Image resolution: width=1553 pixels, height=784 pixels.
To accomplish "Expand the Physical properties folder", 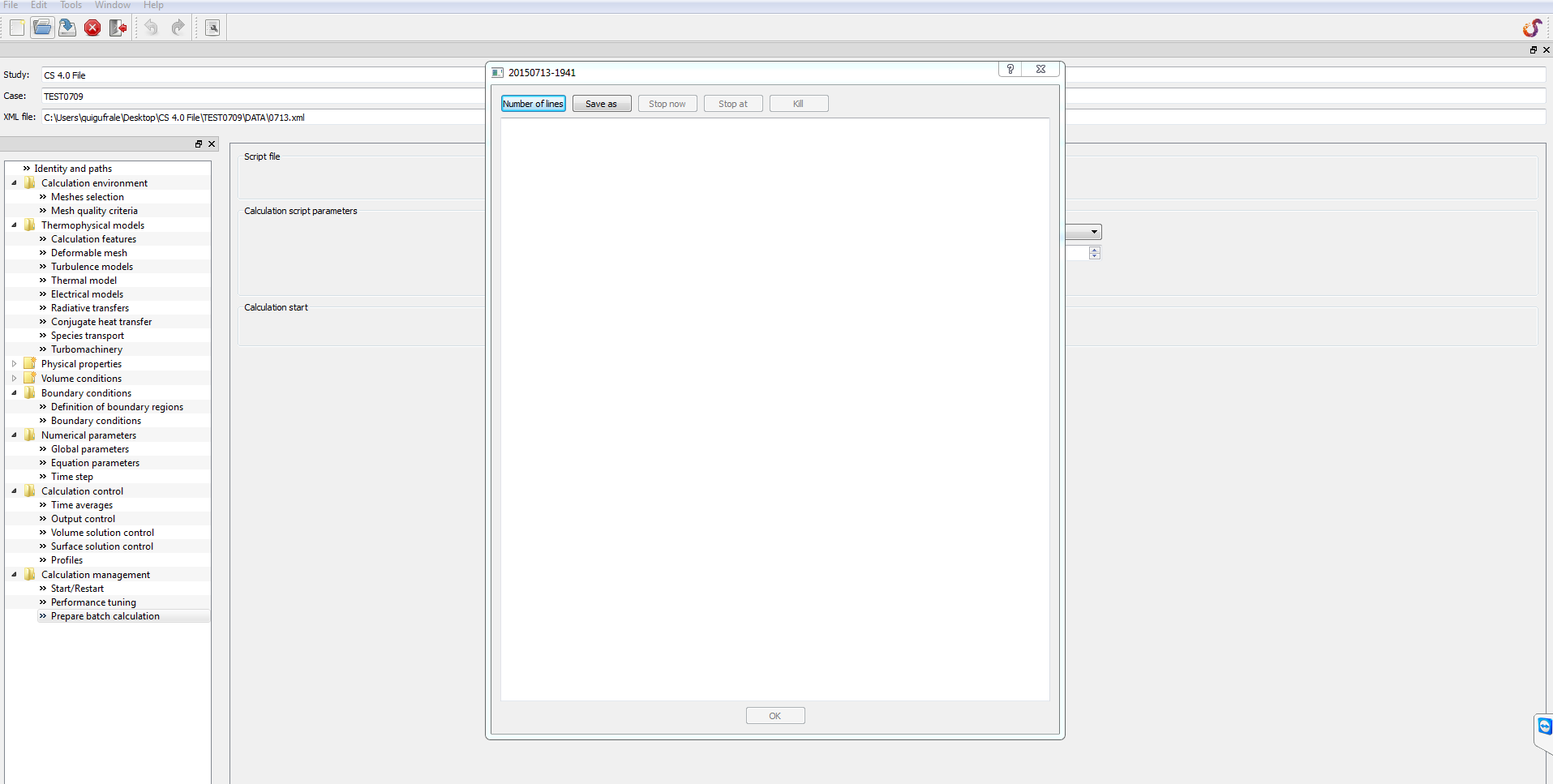I will 14,364.
